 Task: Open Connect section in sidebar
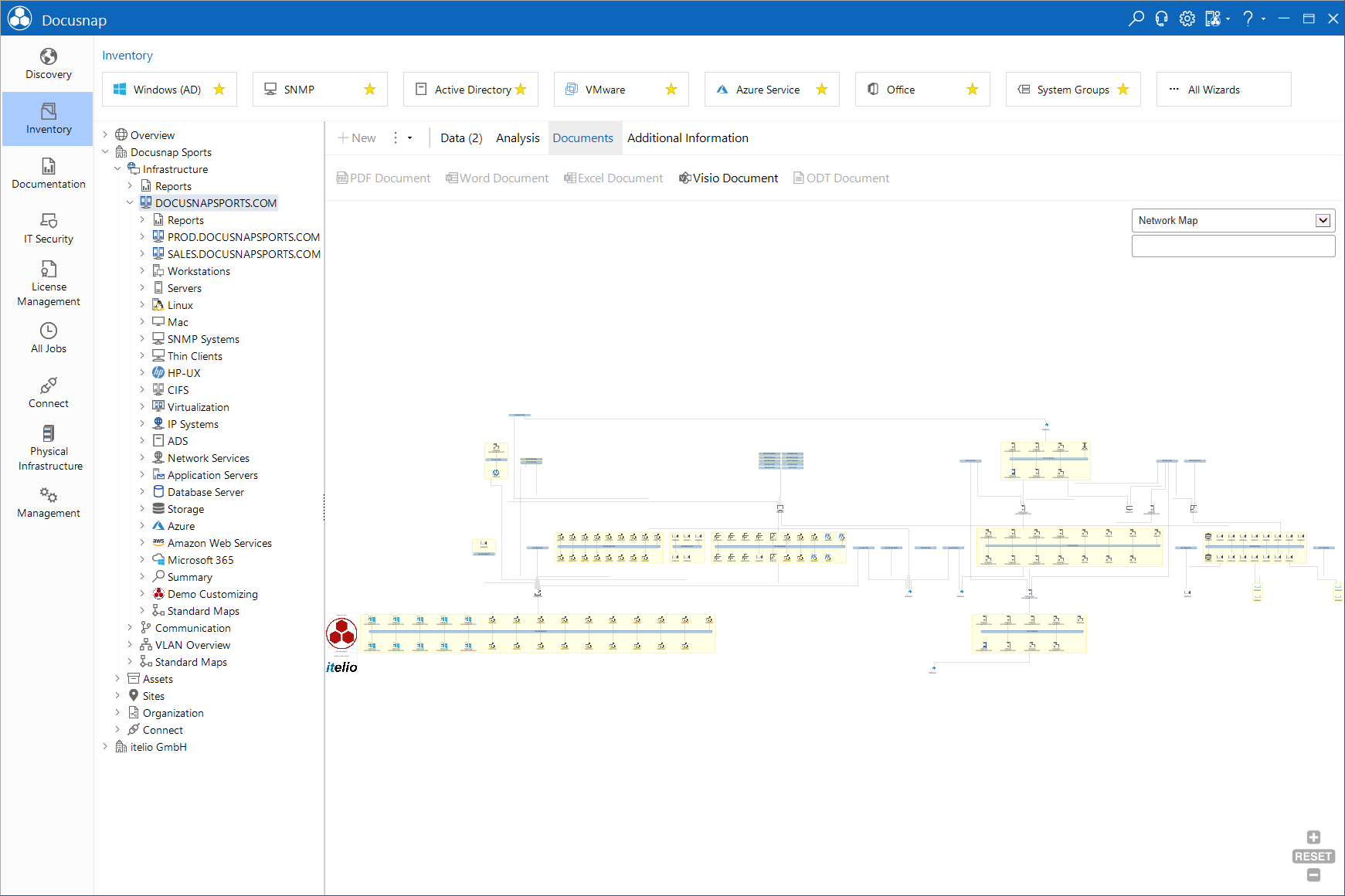pyautogui.click(x=48, y=392)
